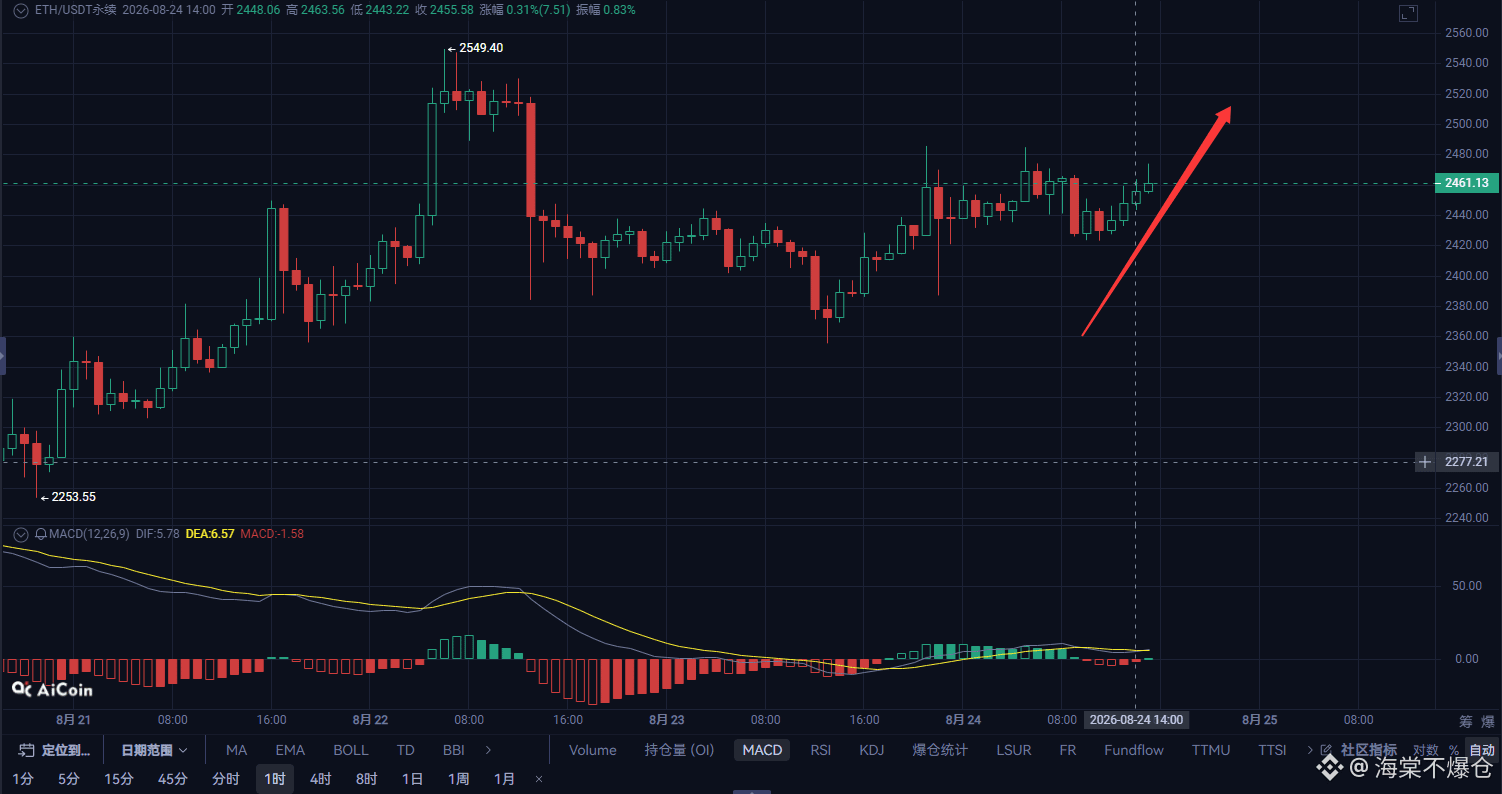This screenshot has height=794, width=1502.
Task: Click the 8月 22 date on time axis
Action: coord(370,720)
